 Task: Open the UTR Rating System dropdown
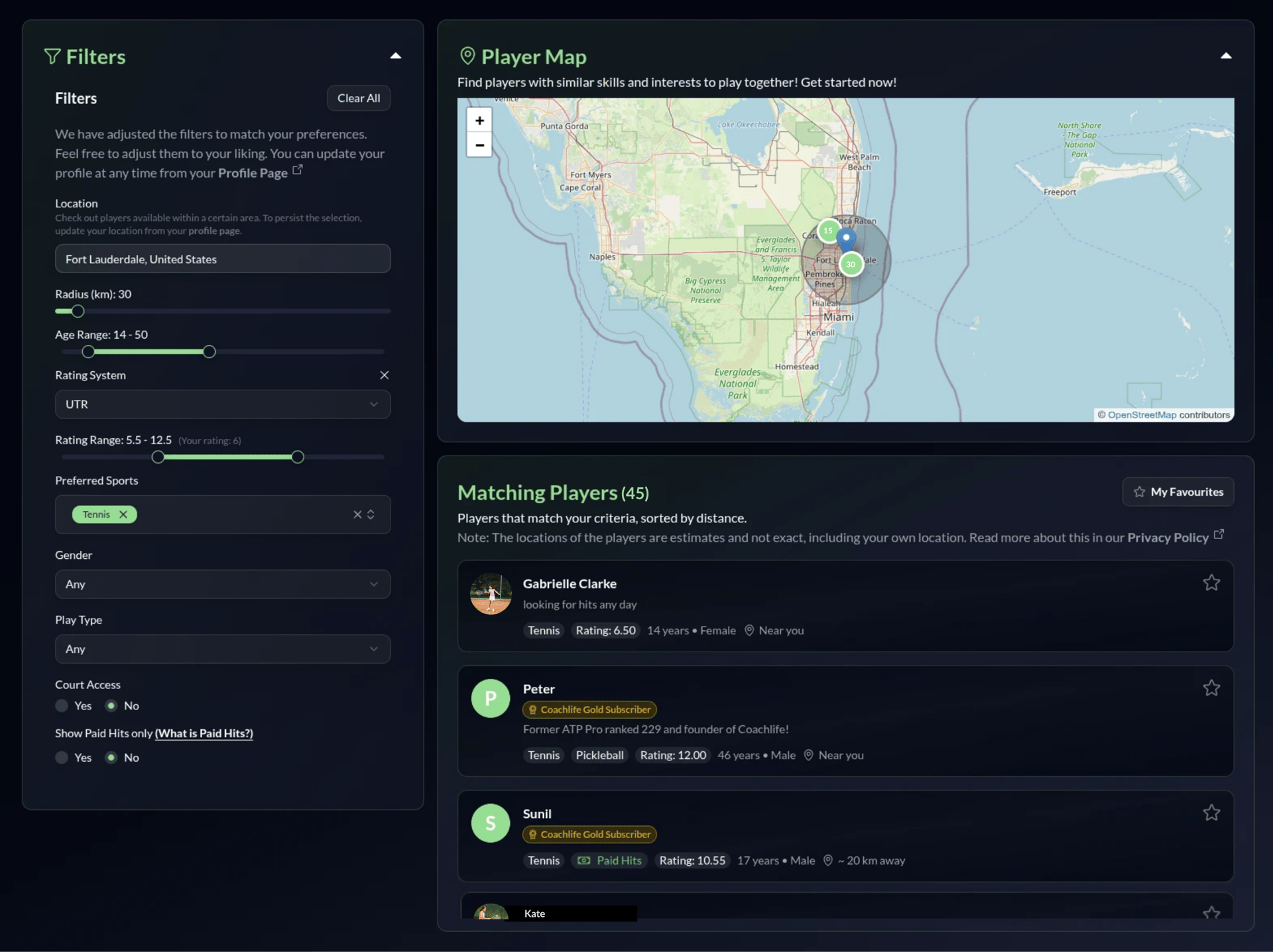[223, 404]
